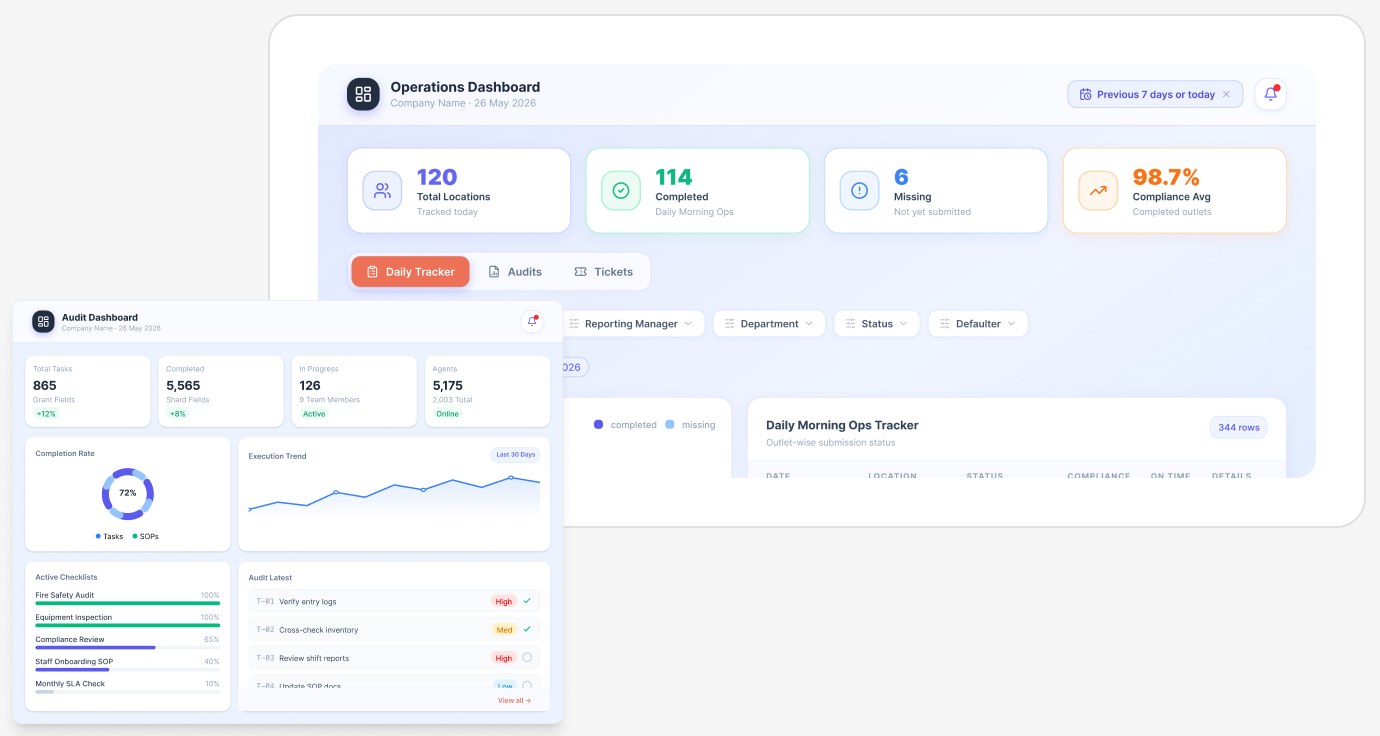Expand the Defaulter filter dropdown
Viewport: 1380px width, 736px height.
[978, 324]
